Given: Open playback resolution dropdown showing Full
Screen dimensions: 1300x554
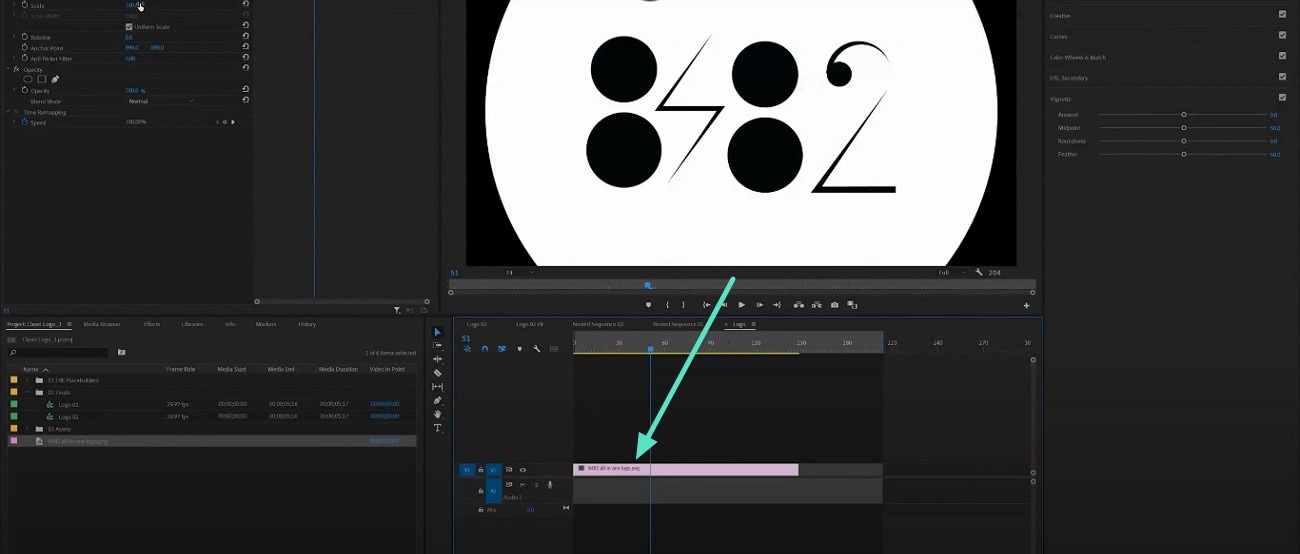Looking at the screenshot, I should [950, 272].
